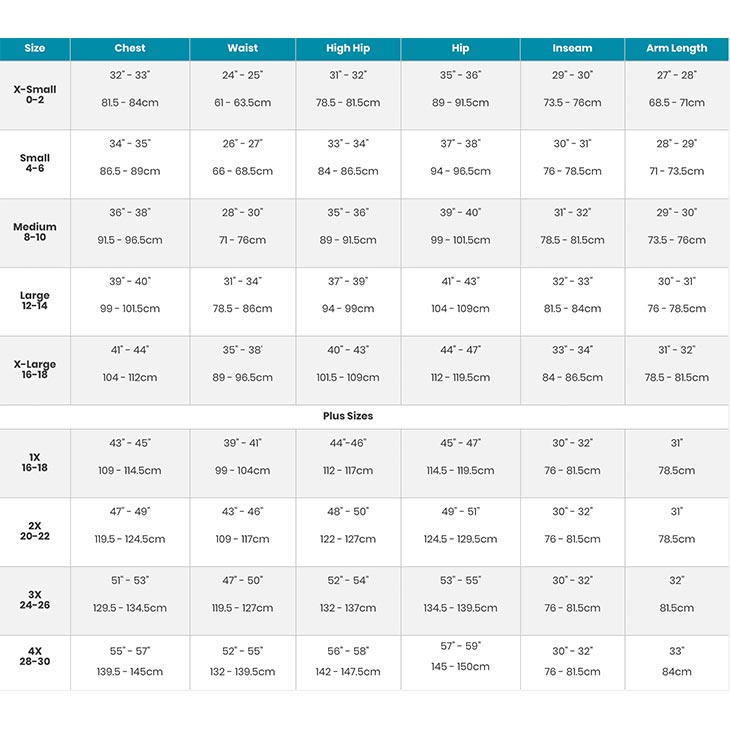Viewport: 730px width, 730px height.
Task: Click the Large 12-14 row label
Action: coord(35,301)
